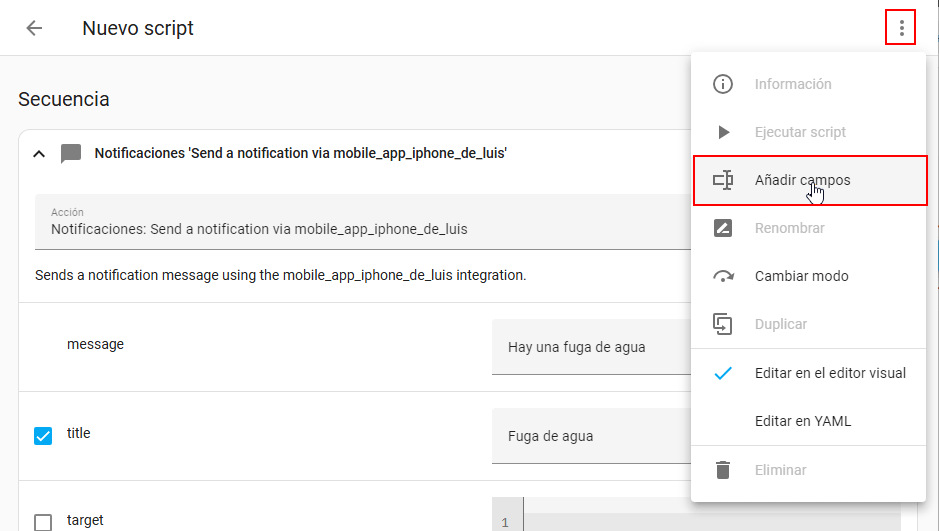Choose Editar en el editor visual
This screenshot has width=939, height=531.
(829, 373)
